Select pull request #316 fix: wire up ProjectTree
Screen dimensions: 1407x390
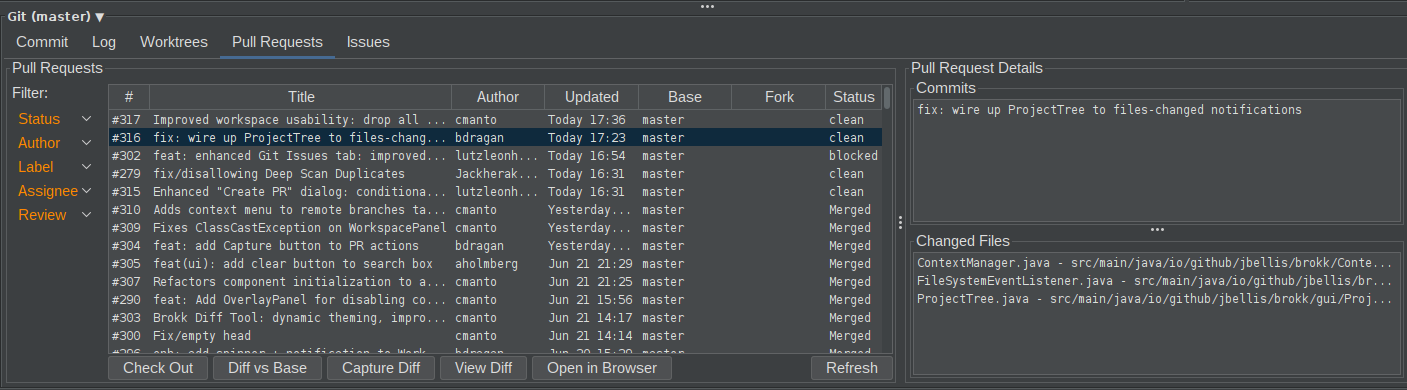495,138
